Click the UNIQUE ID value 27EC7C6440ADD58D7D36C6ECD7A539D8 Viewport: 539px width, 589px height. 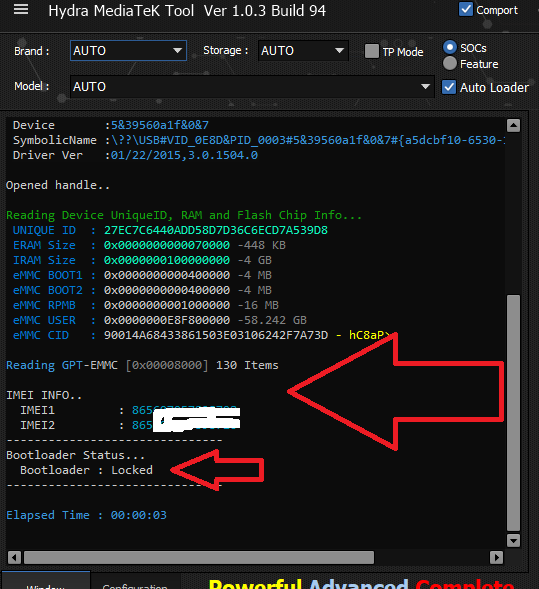[x=216, y=230]
